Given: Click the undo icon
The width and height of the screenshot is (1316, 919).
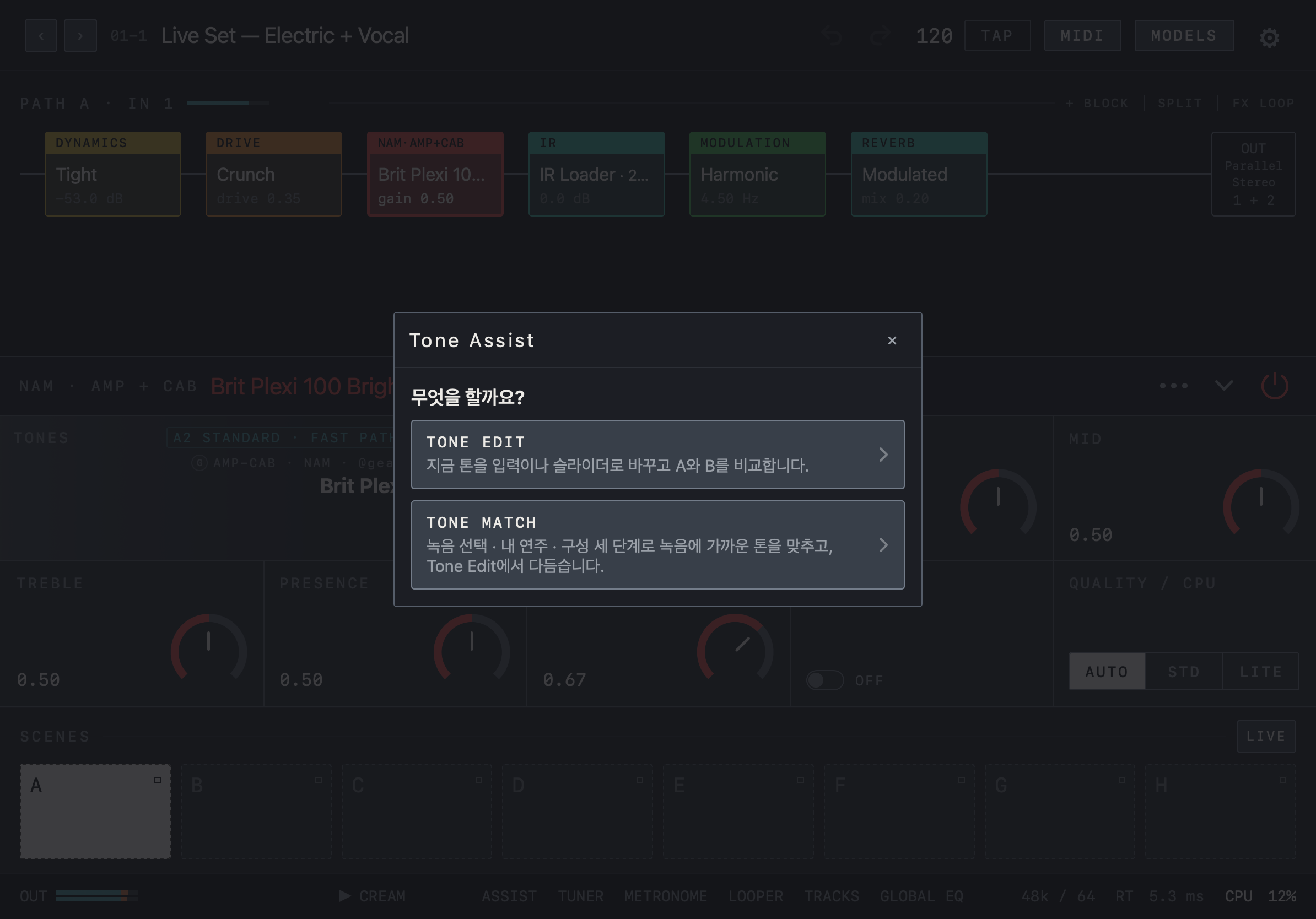Looking at the screenshot, I should (832, 35).
